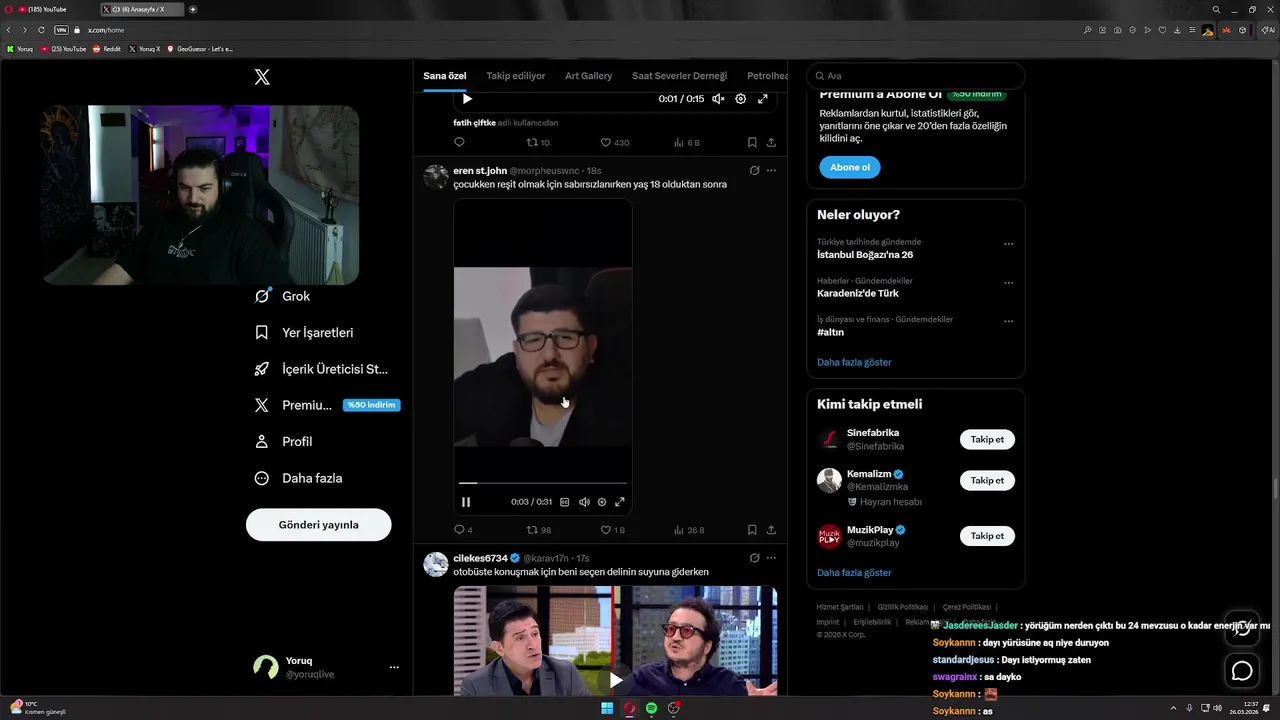Open options for Karadeniz'de Türk trend
Viewport: 1280px width, 720px height.
(1008, 283)
